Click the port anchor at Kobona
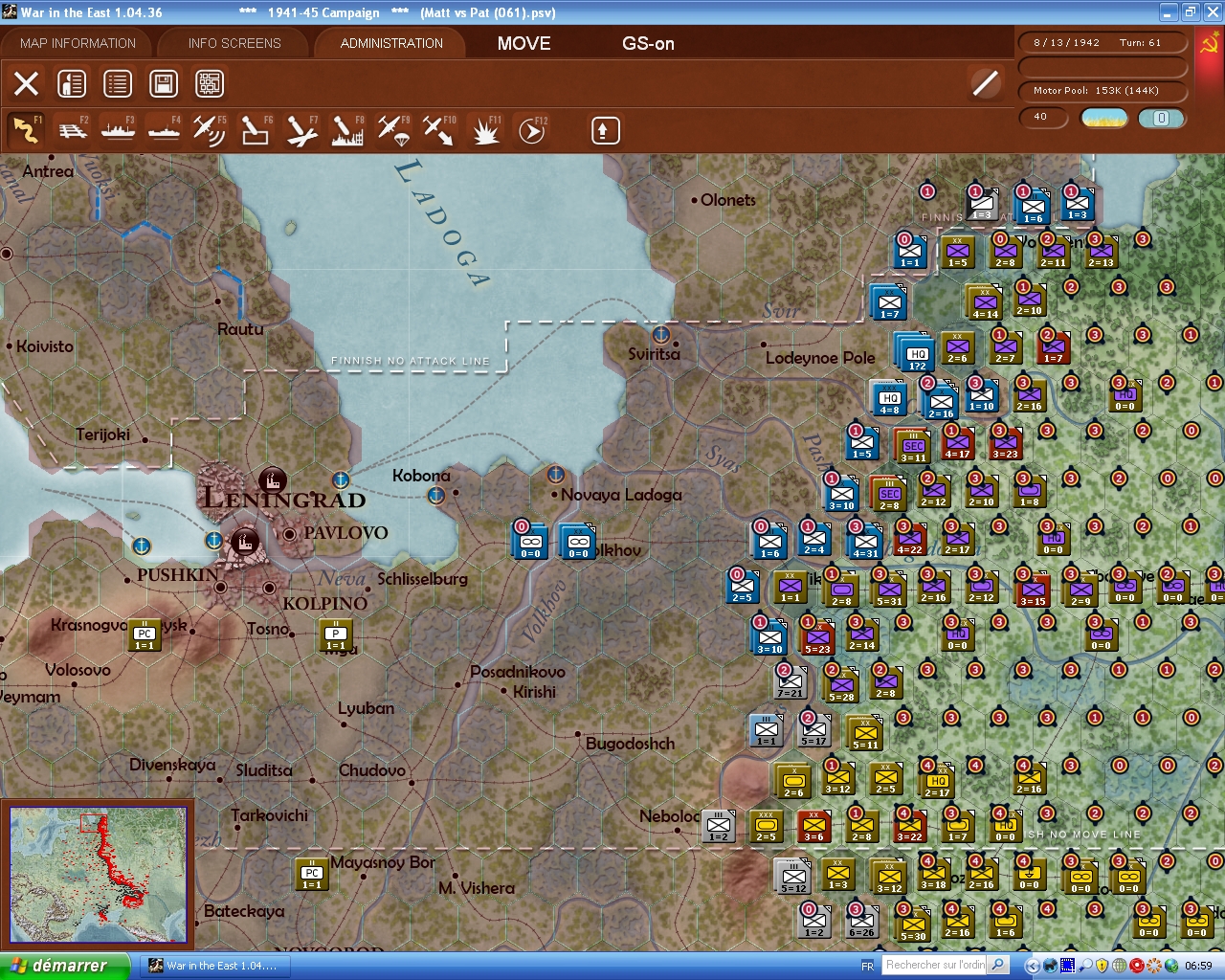Screen dimensions: 1225x980 (436, 495)
